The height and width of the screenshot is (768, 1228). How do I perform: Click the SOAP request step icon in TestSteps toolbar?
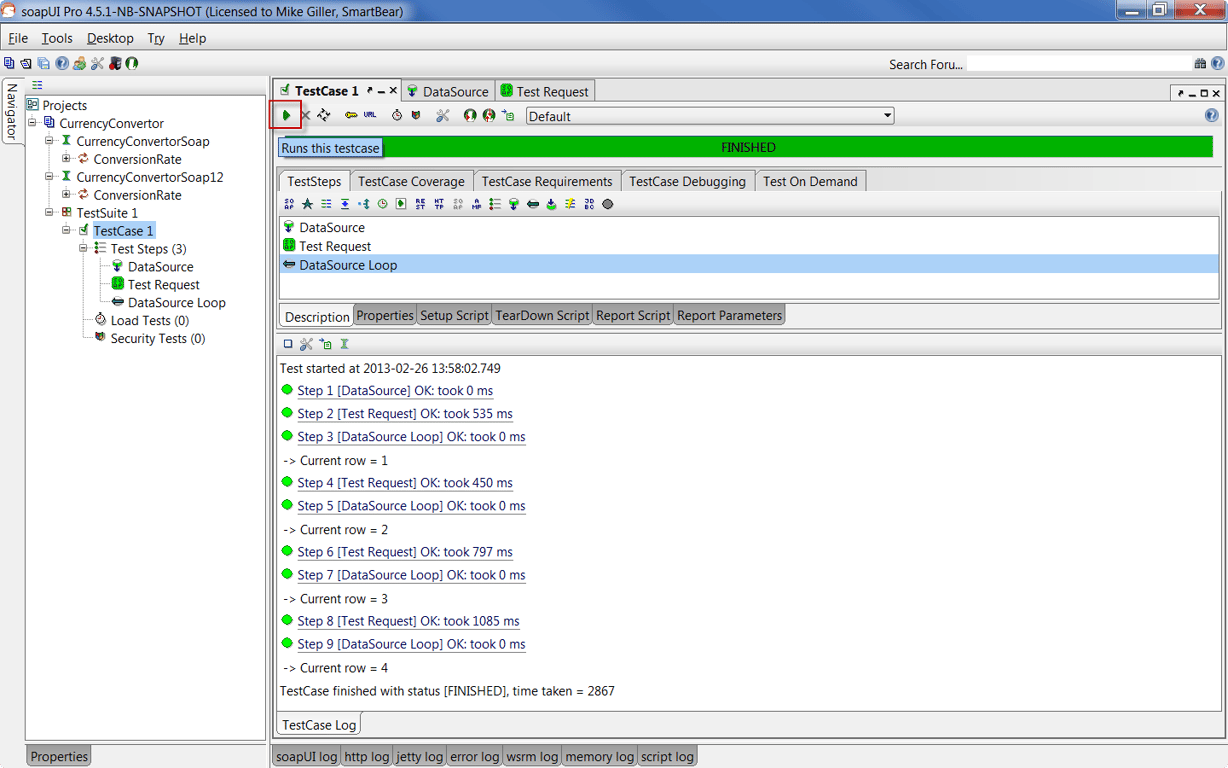coord(289,204)
